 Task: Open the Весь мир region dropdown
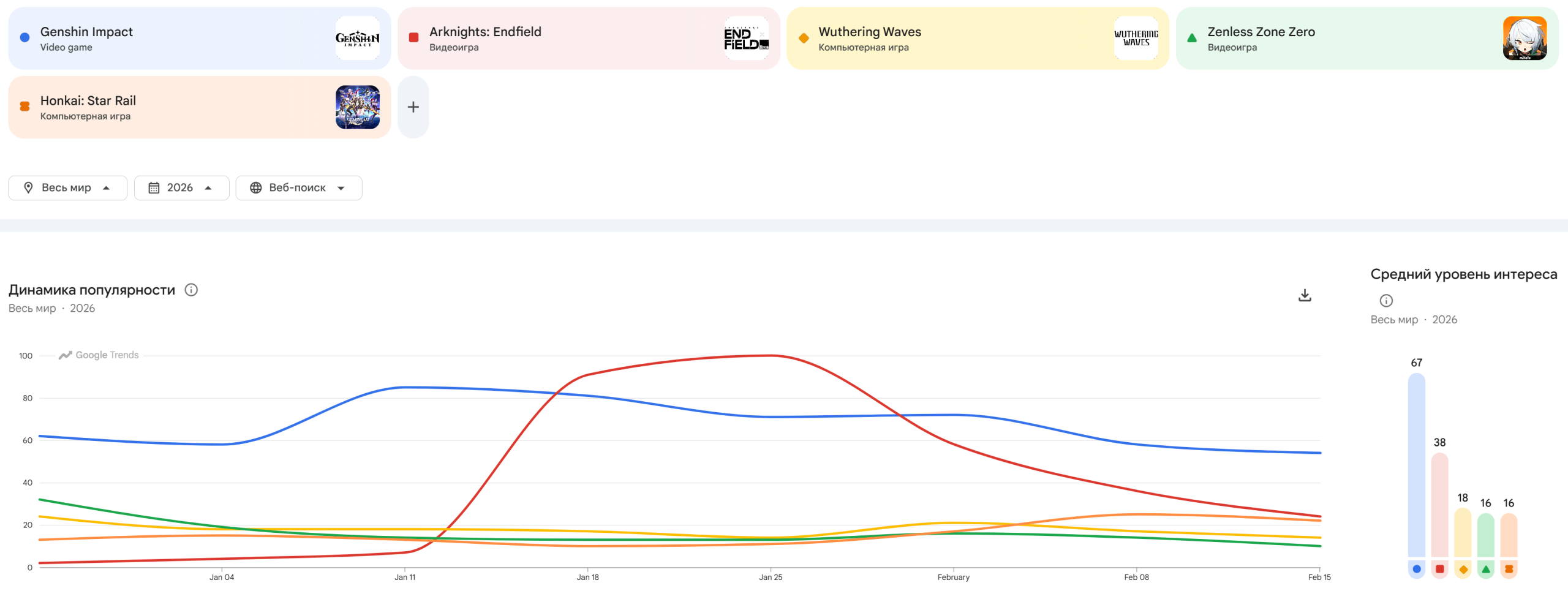tap(67, 188)
